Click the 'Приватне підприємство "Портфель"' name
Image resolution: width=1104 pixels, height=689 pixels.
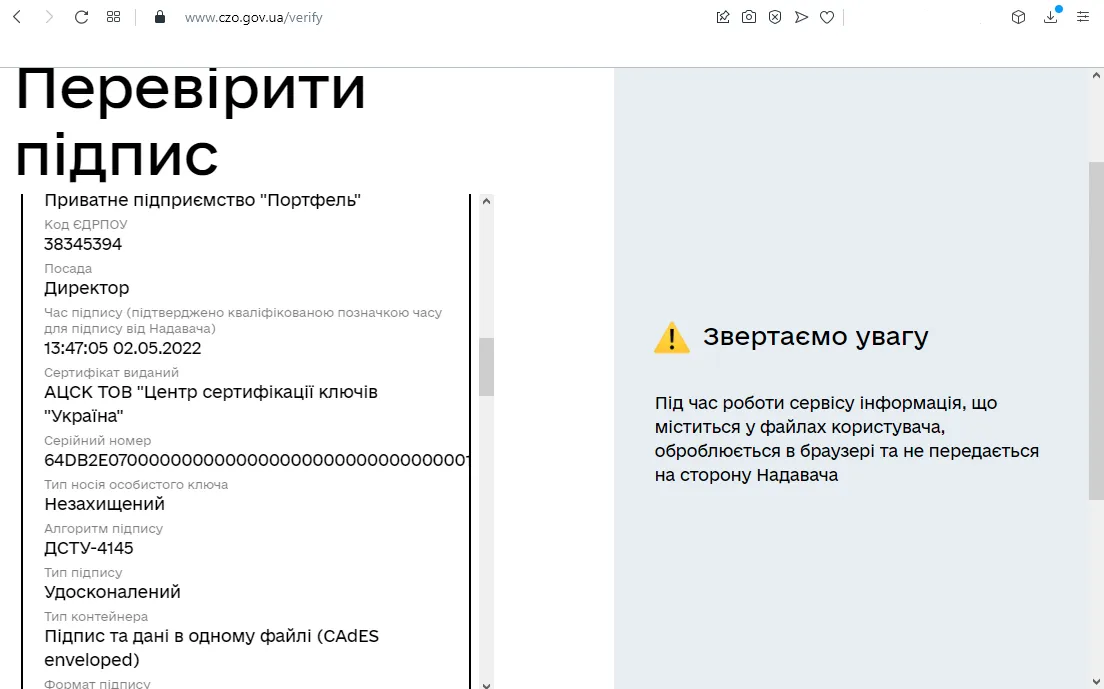(203, 200)
